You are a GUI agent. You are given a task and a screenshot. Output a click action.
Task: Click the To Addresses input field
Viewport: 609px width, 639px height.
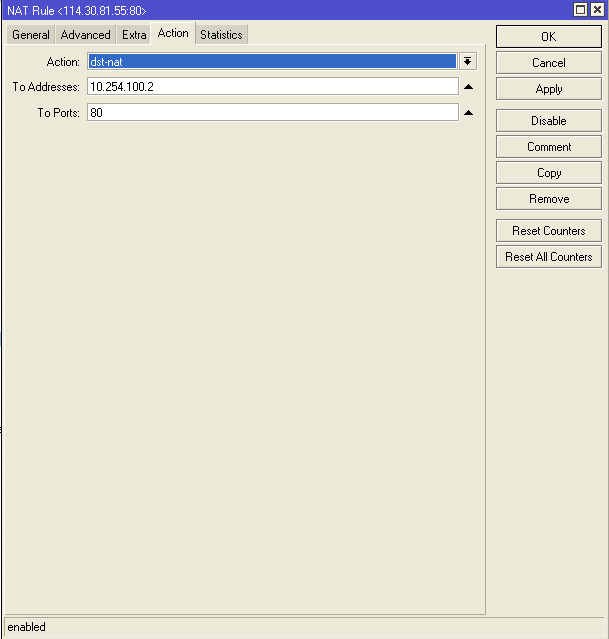click(272, 87)
